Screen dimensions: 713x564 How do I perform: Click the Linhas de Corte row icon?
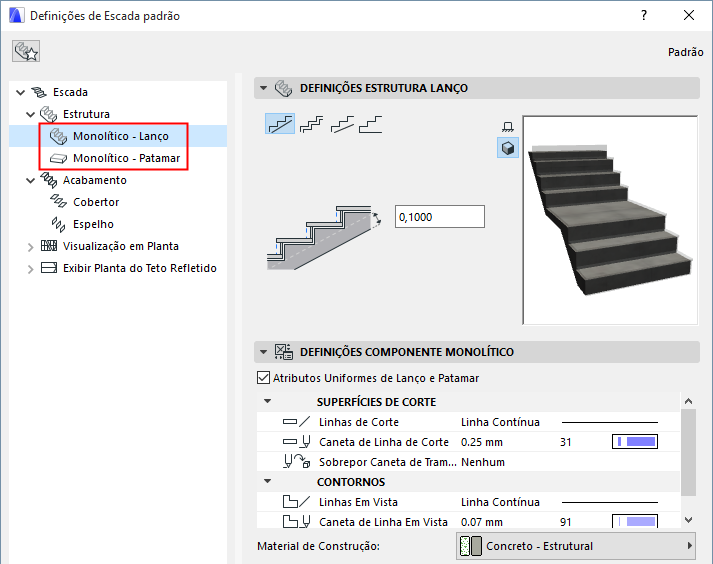tap(296, 422)
